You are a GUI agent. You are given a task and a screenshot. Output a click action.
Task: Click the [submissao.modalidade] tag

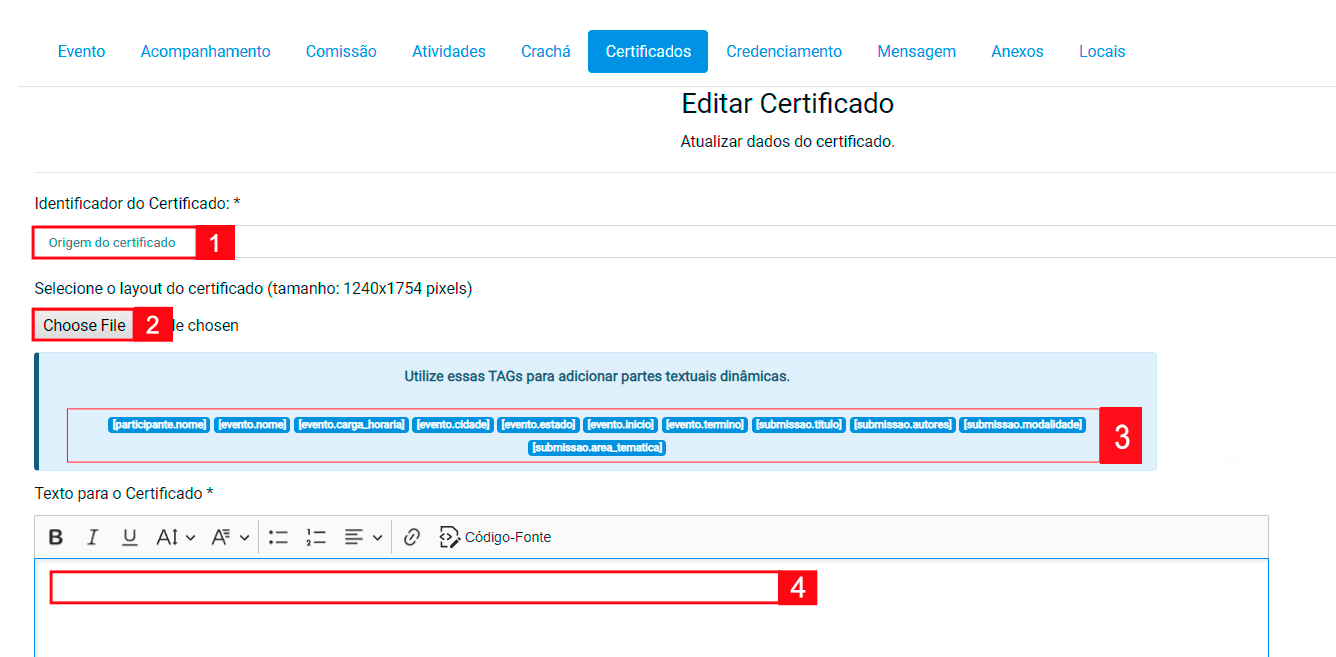click(x=1022, y=425)
